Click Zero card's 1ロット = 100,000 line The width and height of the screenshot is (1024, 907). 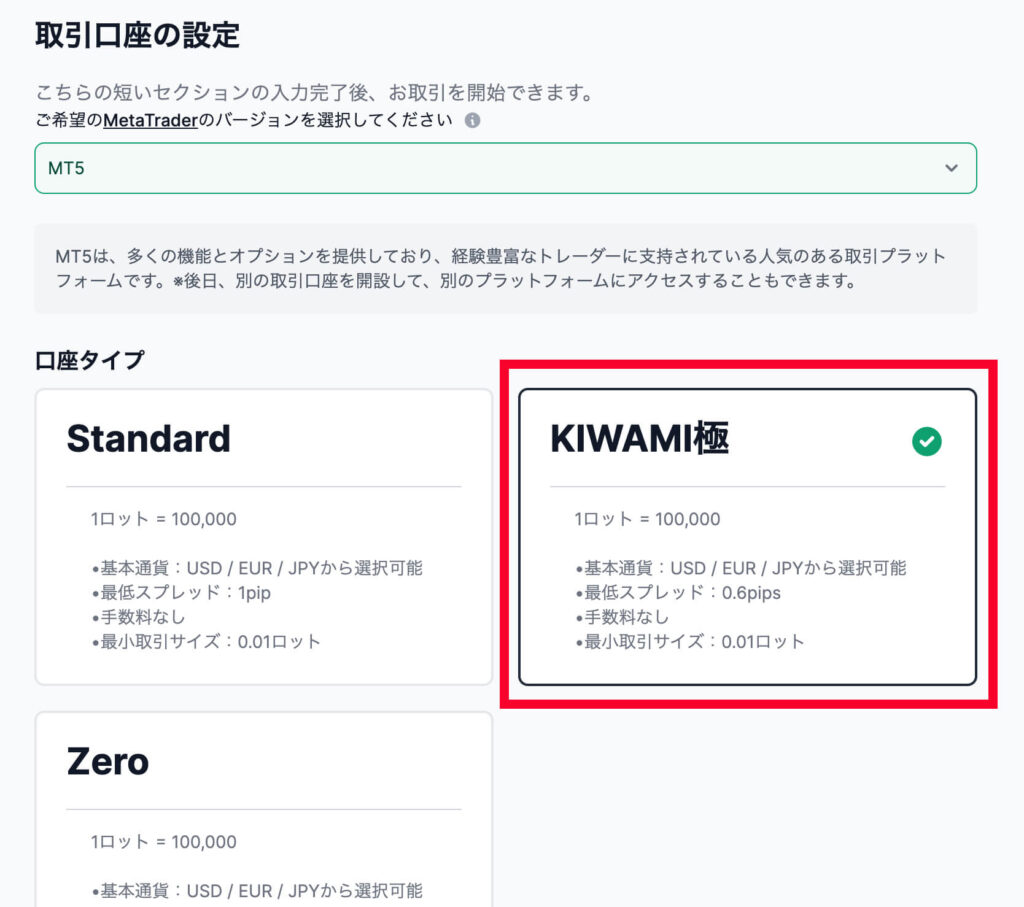pyautogui.click(x=163, y=842)
